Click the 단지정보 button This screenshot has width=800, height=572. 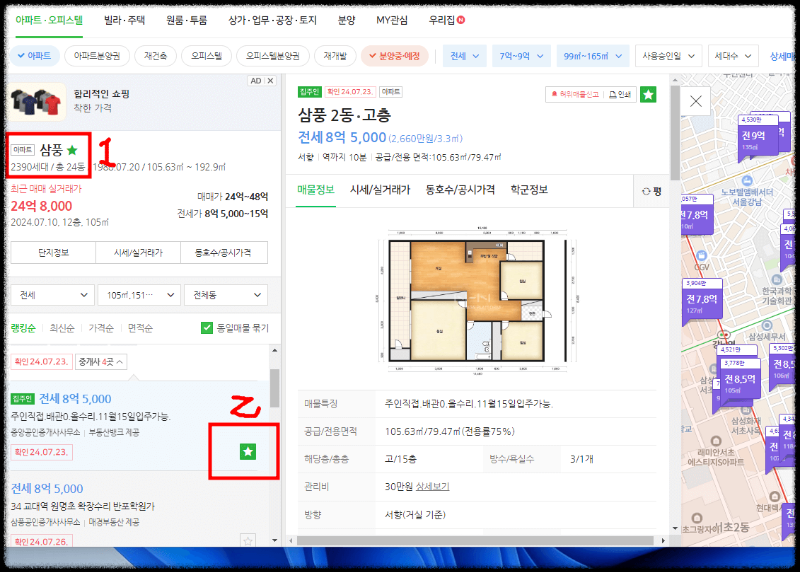[x=54, y=253]
